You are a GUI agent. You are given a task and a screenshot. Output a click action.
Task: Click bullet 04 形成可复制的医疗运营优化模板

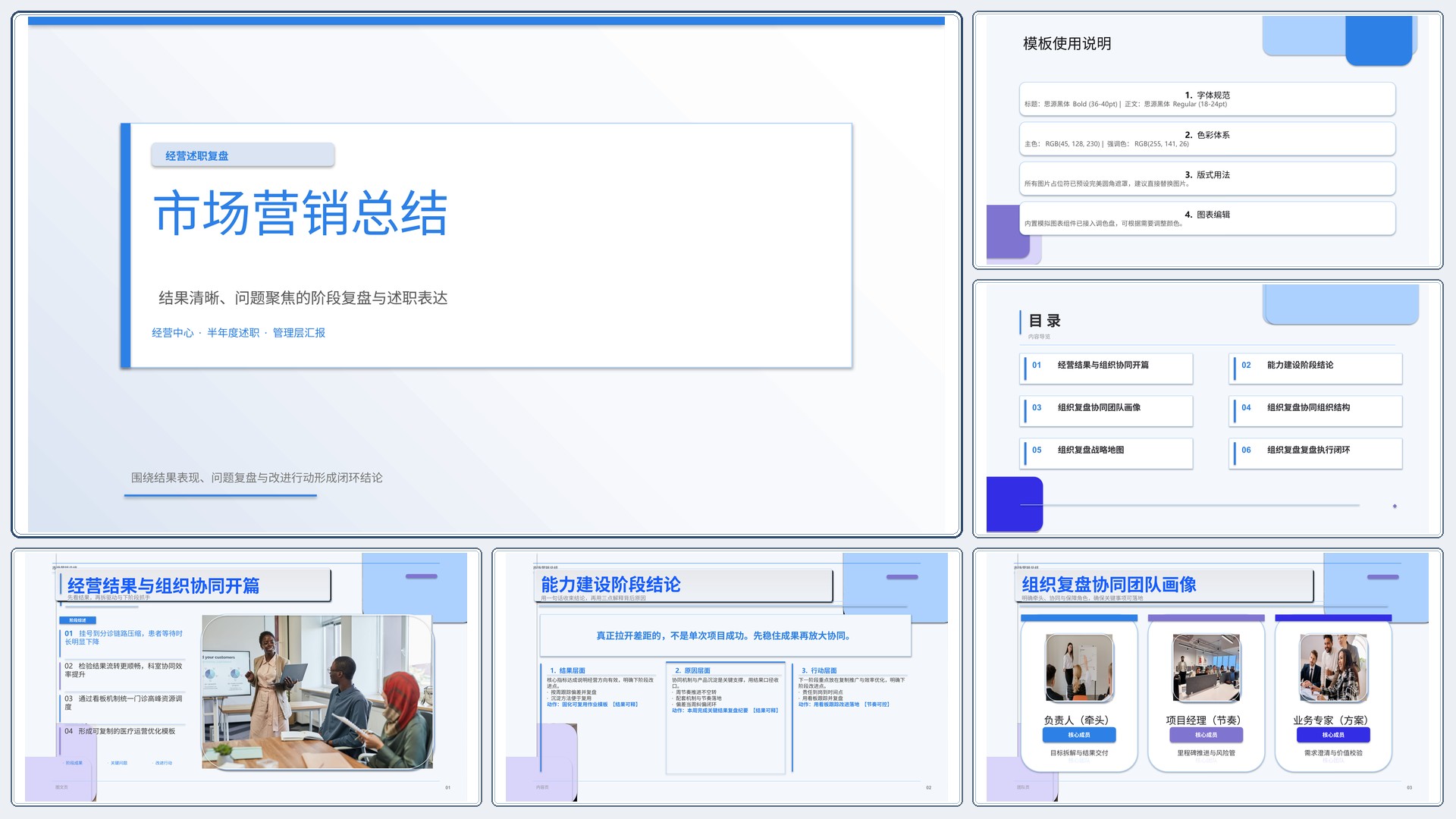[x=120, y=731]
